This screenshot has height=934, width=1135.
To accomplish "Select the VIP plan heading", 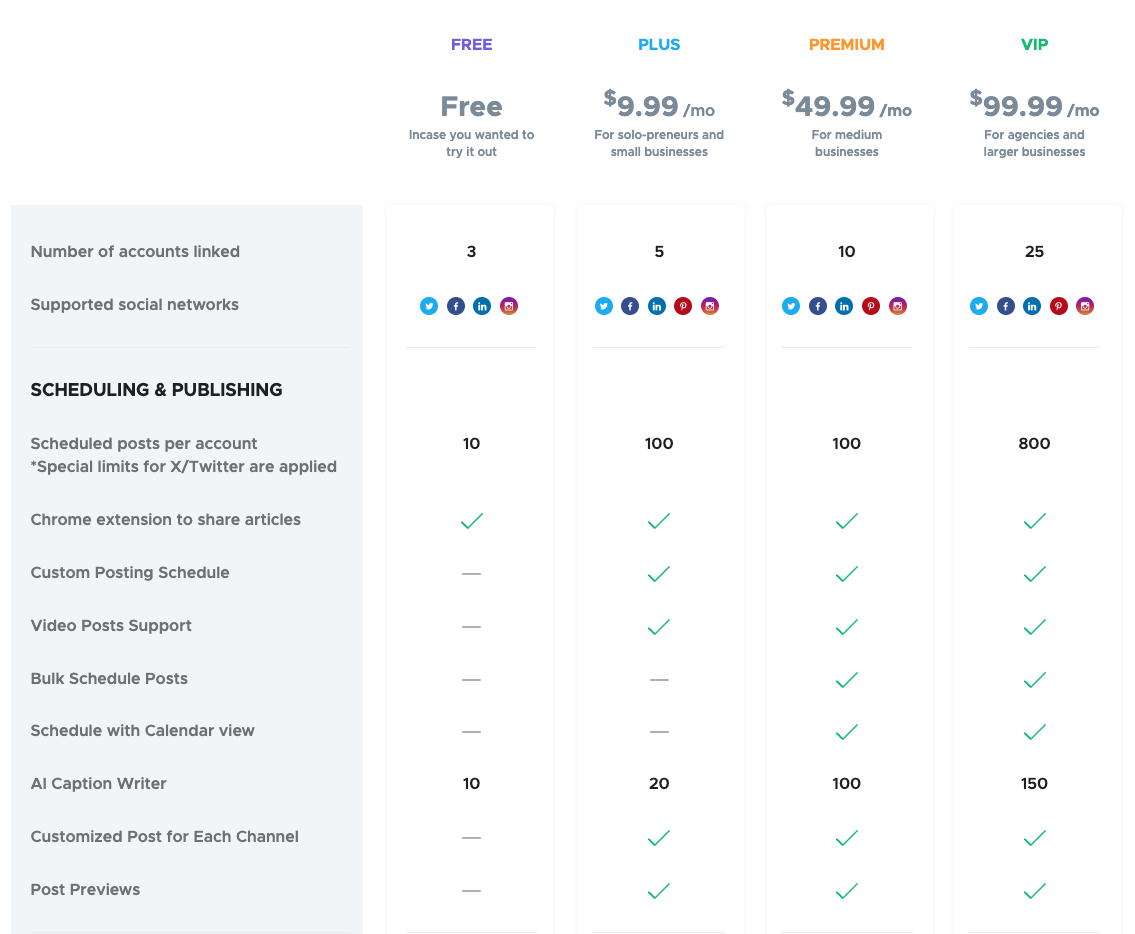I will (1034, 45).
